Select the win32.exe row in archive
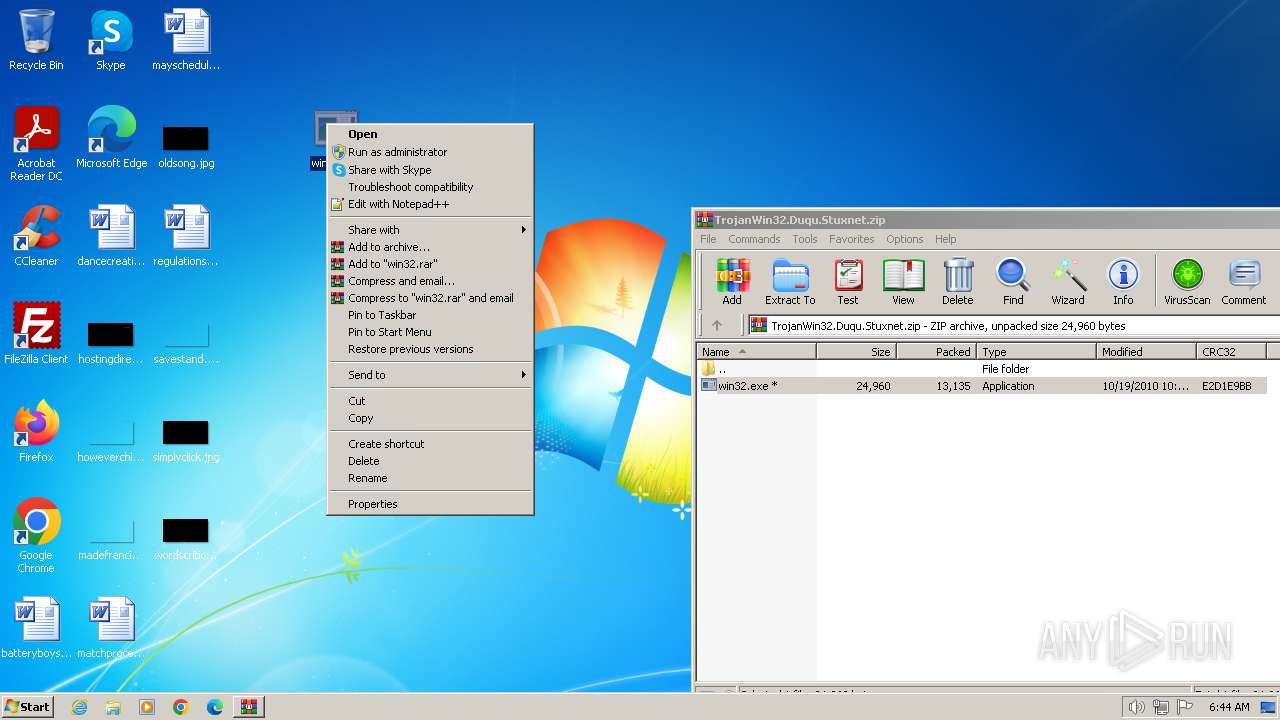Screen dimensions: 1280x720 (983, 386)
